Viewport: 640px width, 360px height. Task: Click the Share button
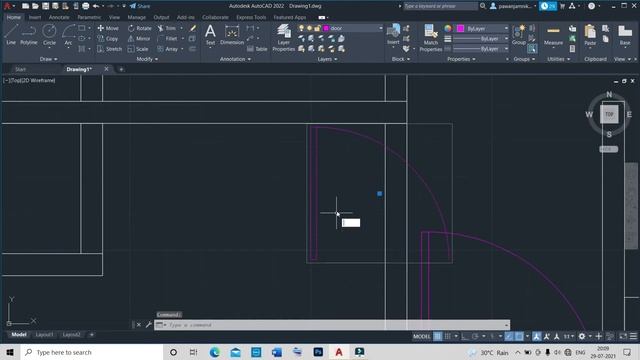pyautogui.click(x=140, y=6)
